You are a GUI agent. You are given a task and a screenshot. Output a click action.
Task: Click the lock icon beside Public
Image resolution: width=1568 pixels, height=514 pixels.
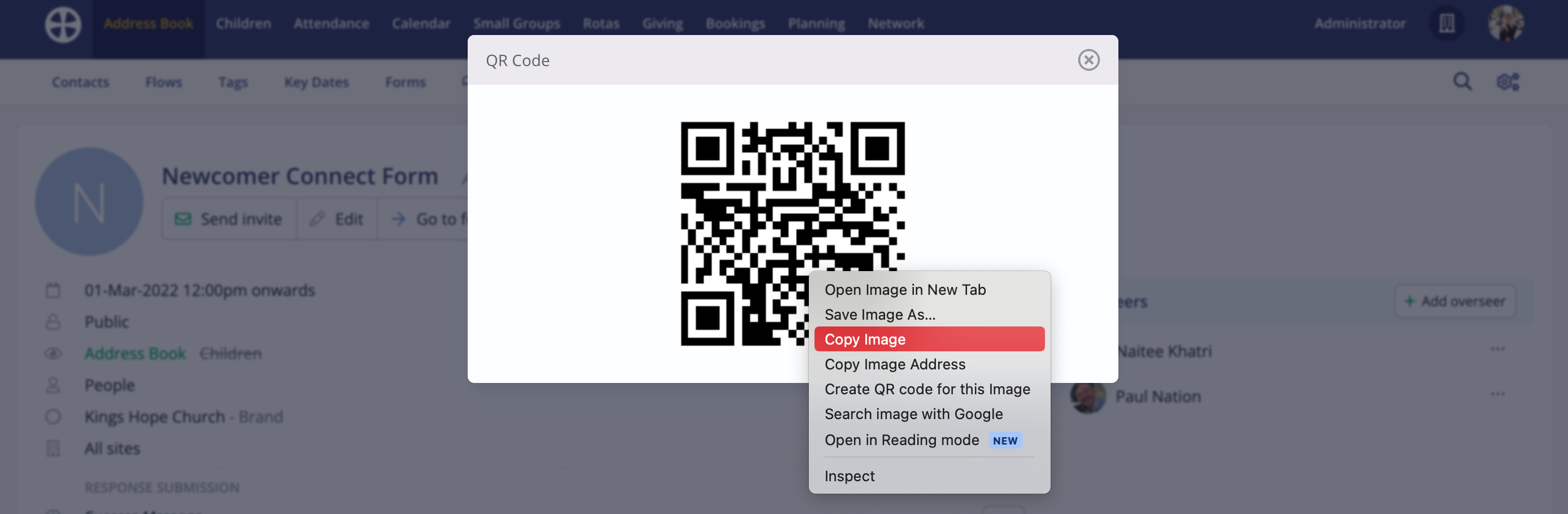[x=53, y=321]
